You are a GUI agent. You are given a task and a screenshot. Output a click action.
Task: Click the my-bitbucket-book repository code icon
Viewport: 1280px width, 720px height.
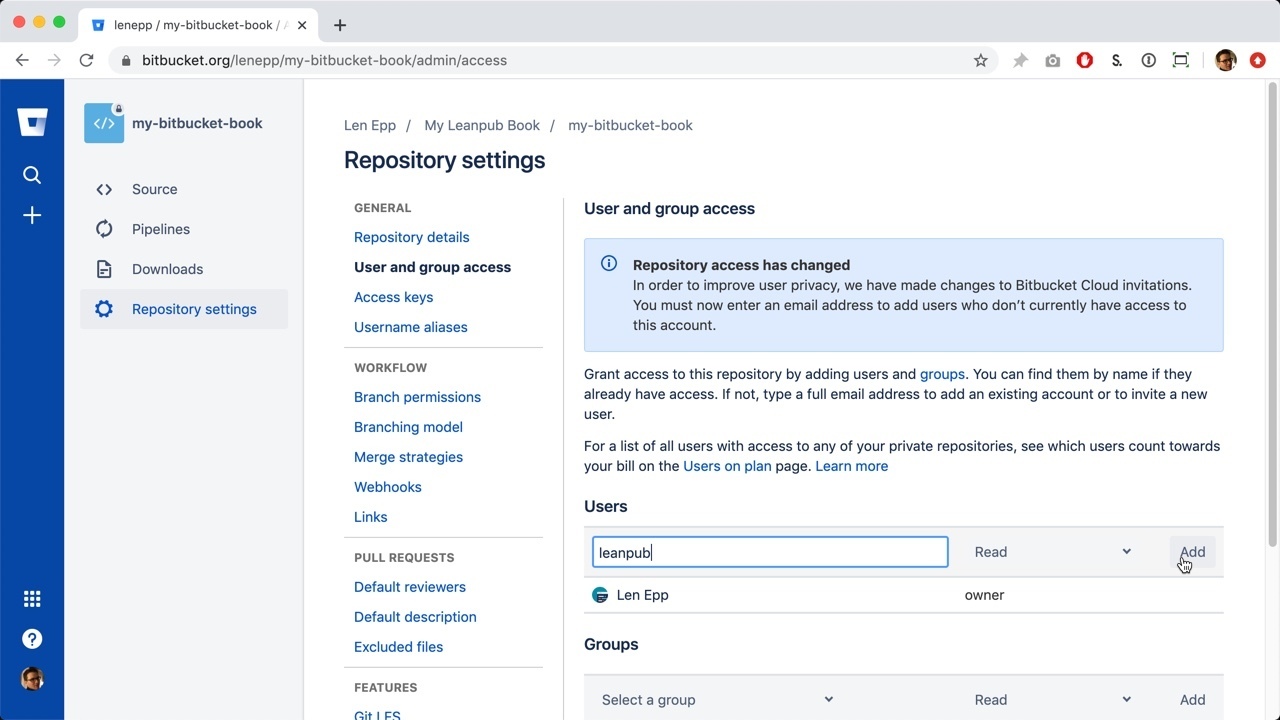point(104,124)
